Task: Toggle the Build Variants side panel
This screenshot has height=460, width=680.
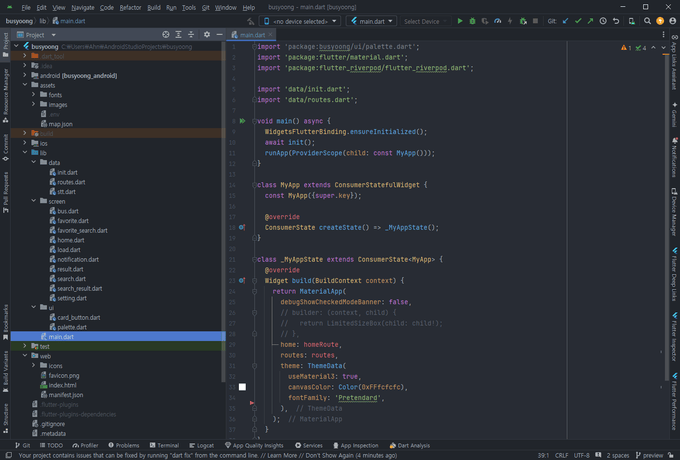Action: (6, 372)
